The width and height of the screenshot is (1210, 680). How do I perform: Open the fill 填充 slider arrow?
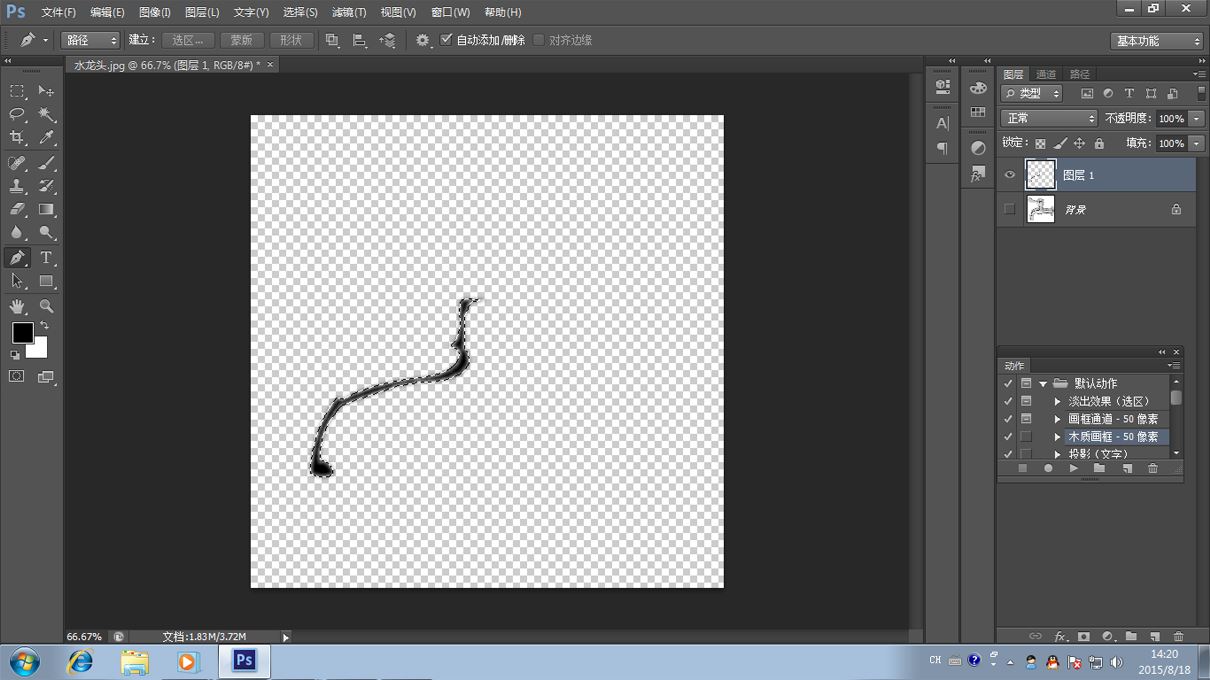pos(1197,143)
